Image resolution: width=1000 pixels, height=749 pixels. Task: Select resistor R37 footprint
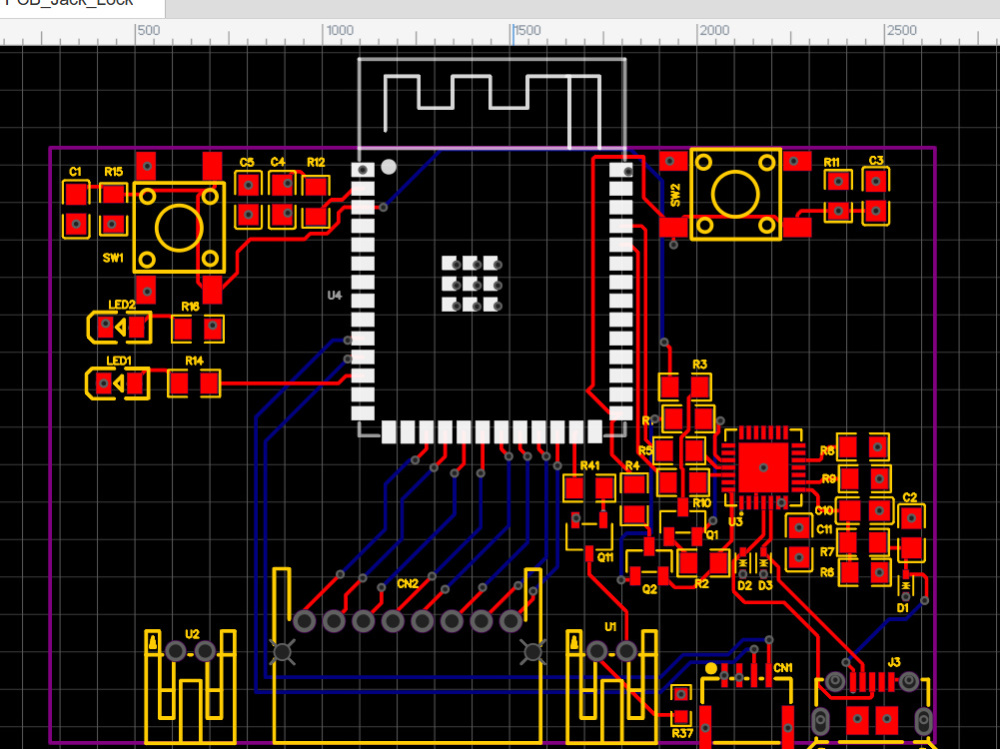click(681, 704)
